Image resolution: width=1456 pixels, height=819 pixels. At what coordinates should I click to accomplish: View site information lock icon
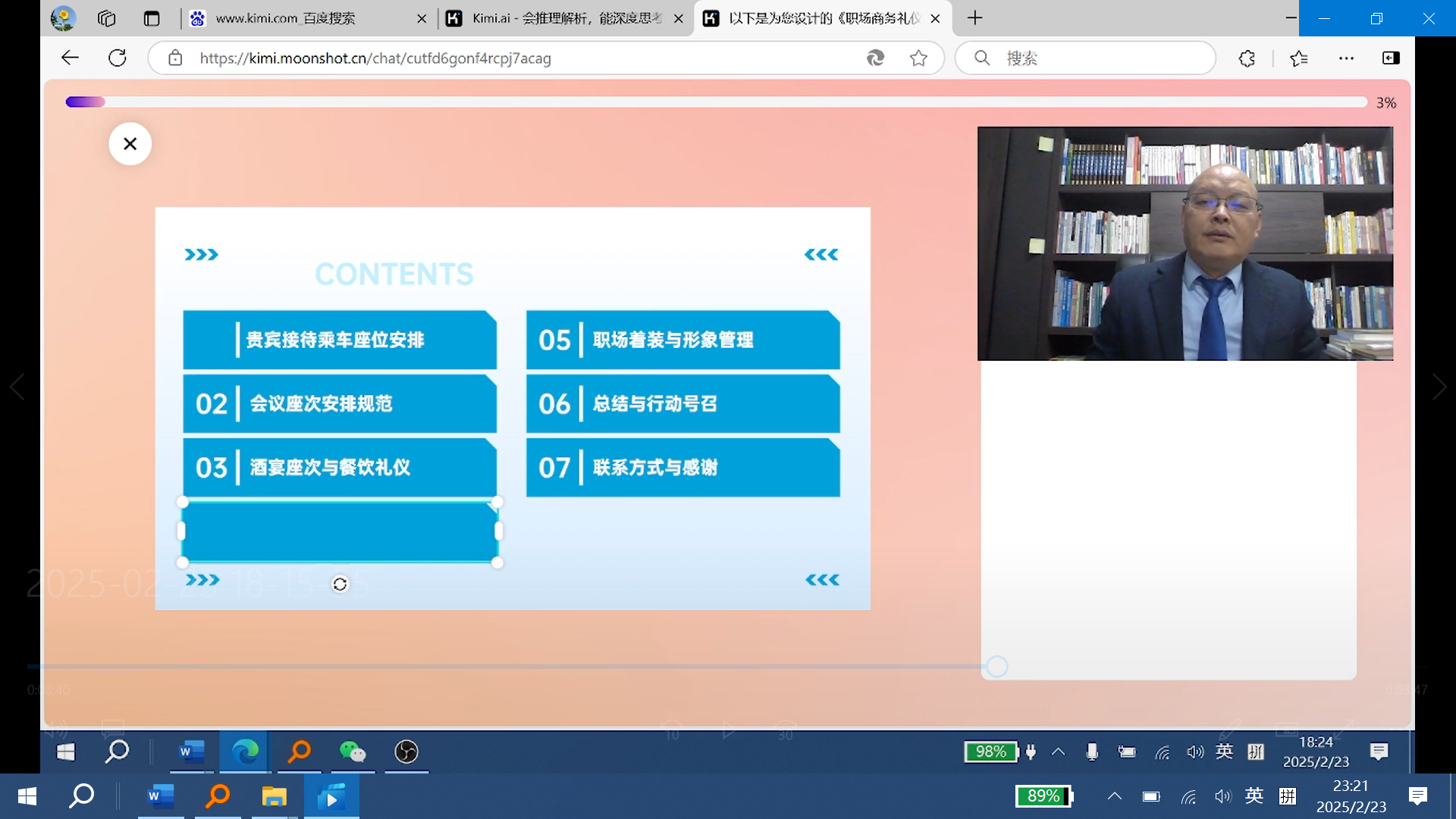coord(175,58)
